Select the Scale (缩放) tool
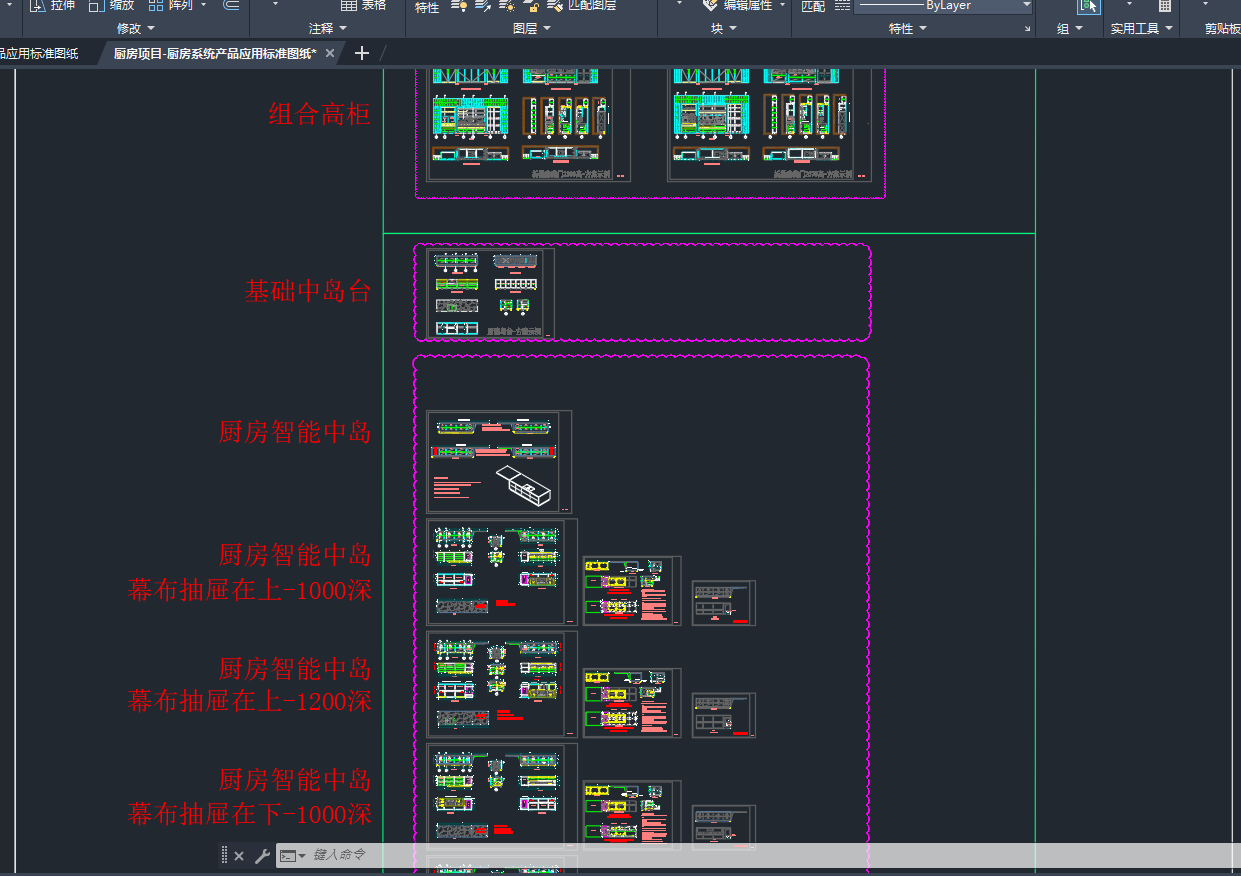 [96, 6]
